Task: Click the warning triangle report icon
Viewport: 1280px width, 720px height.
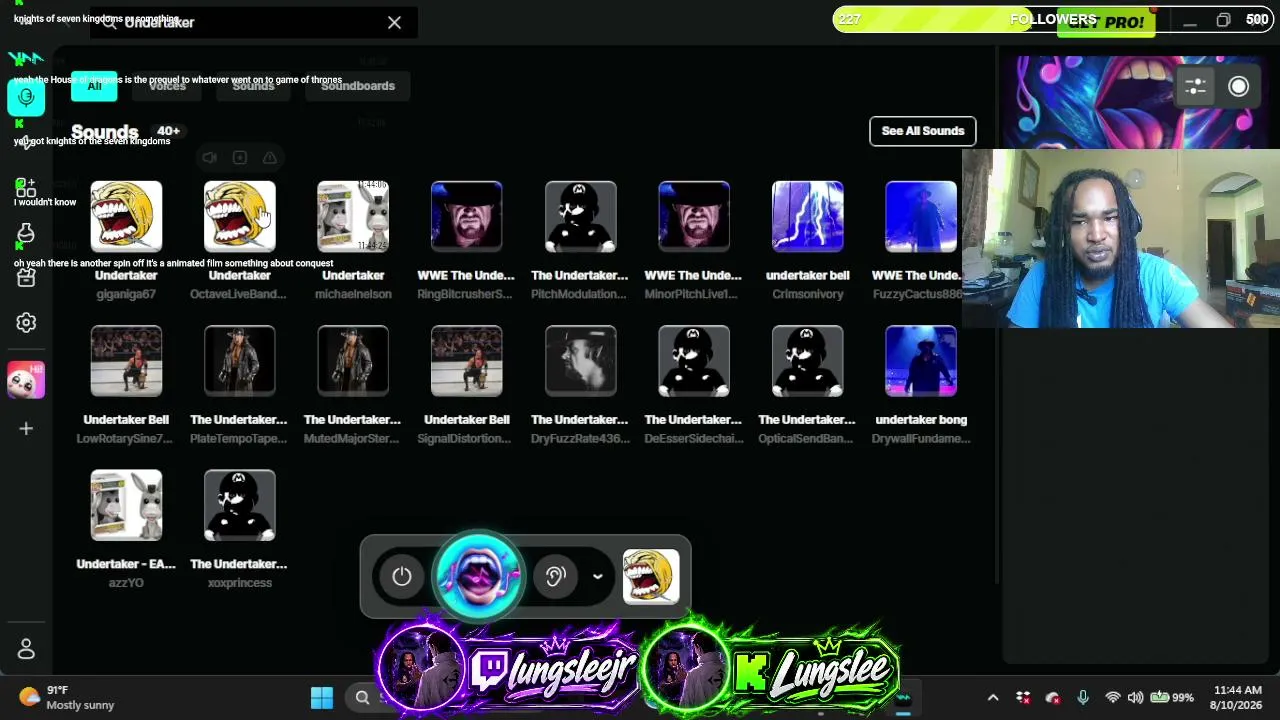Action: coord(270,158)
